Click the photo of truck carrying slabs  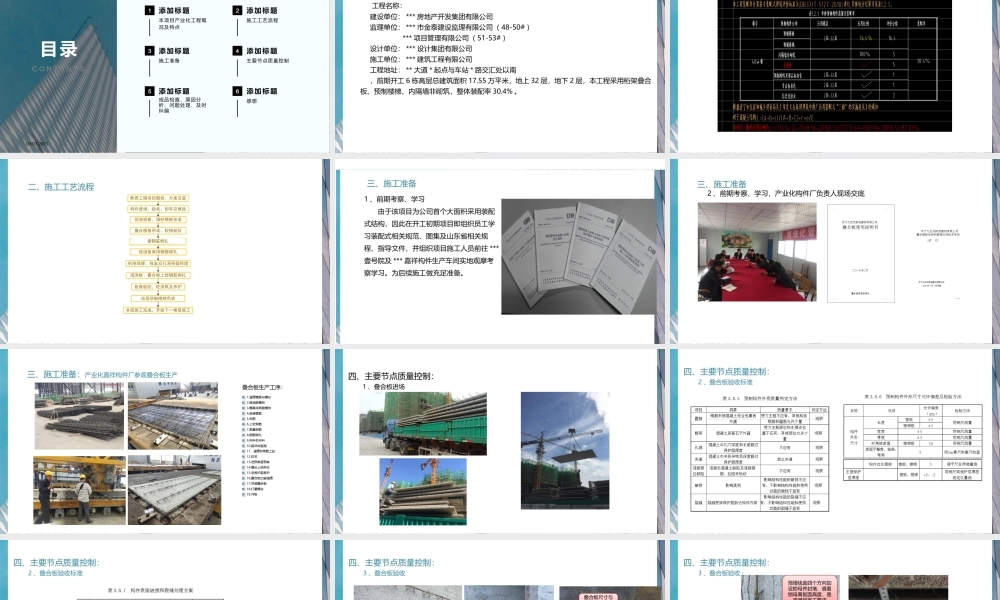tap(423, 423)
